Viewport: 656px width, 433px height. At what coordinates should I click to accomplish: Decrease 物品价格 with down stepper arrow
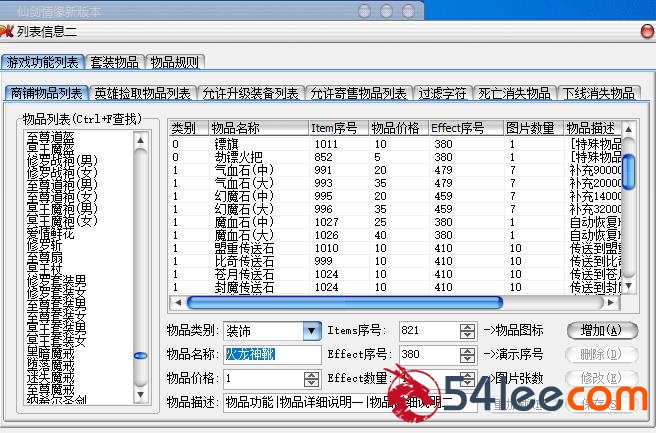(x=311, y=383)
